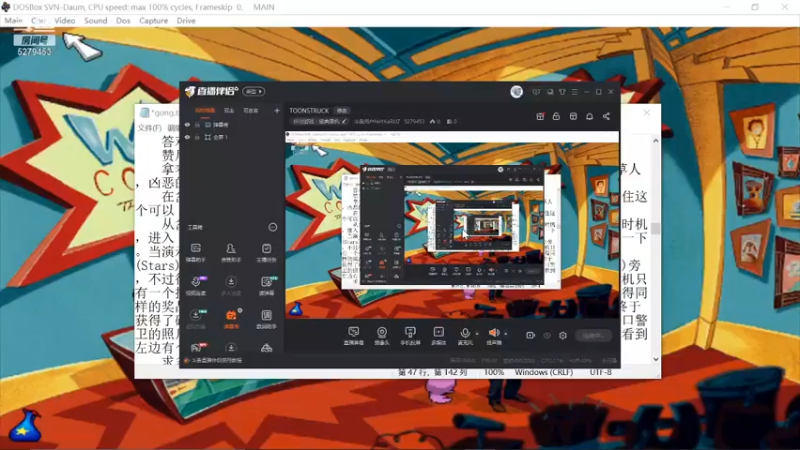Switch to the third scene tab
This screenshot has width=800, height=450.
pyautogui.click(x=251, y=110)
